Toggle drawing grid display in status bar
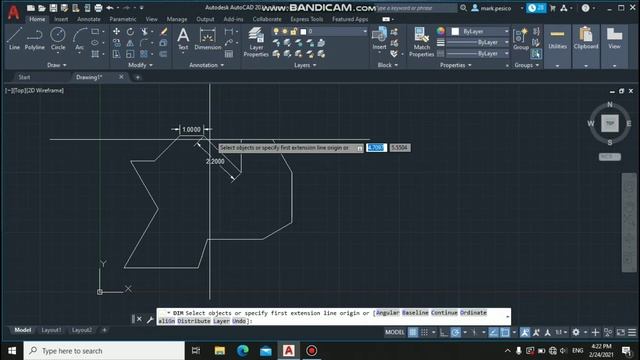Viewport: 640px width, 360px height. coord(413,333)
